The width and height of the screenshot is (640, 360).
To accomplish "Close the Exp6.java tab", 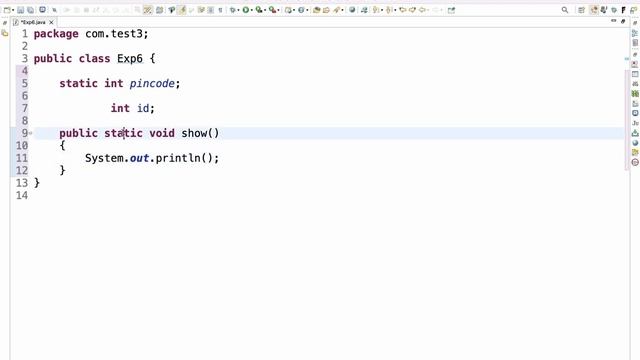I will tap(51, 22).
